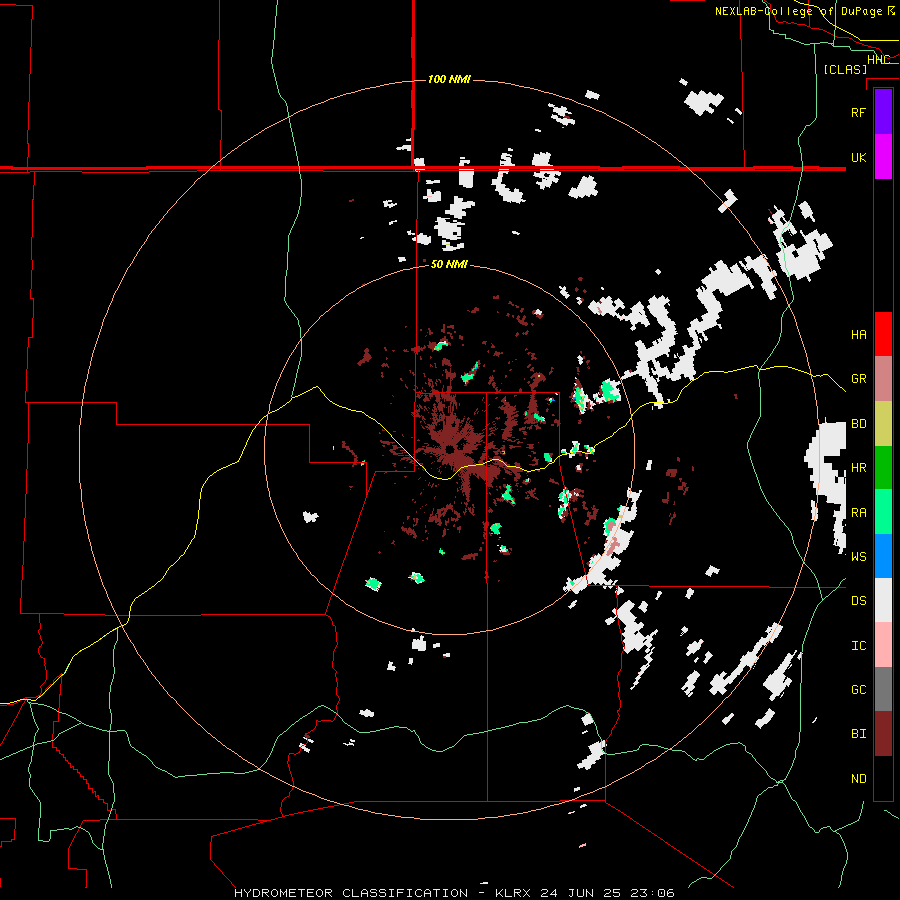This screenshot has width=900, height=900.
Task: Choose the light pink IC legend swatch
Action: [883, 645]
